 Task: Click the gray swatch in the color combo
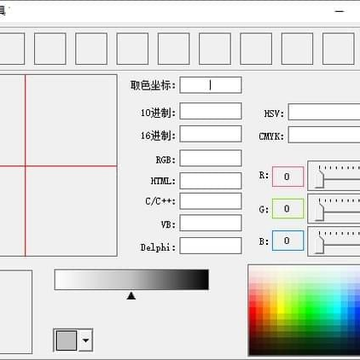coord(66,340)
